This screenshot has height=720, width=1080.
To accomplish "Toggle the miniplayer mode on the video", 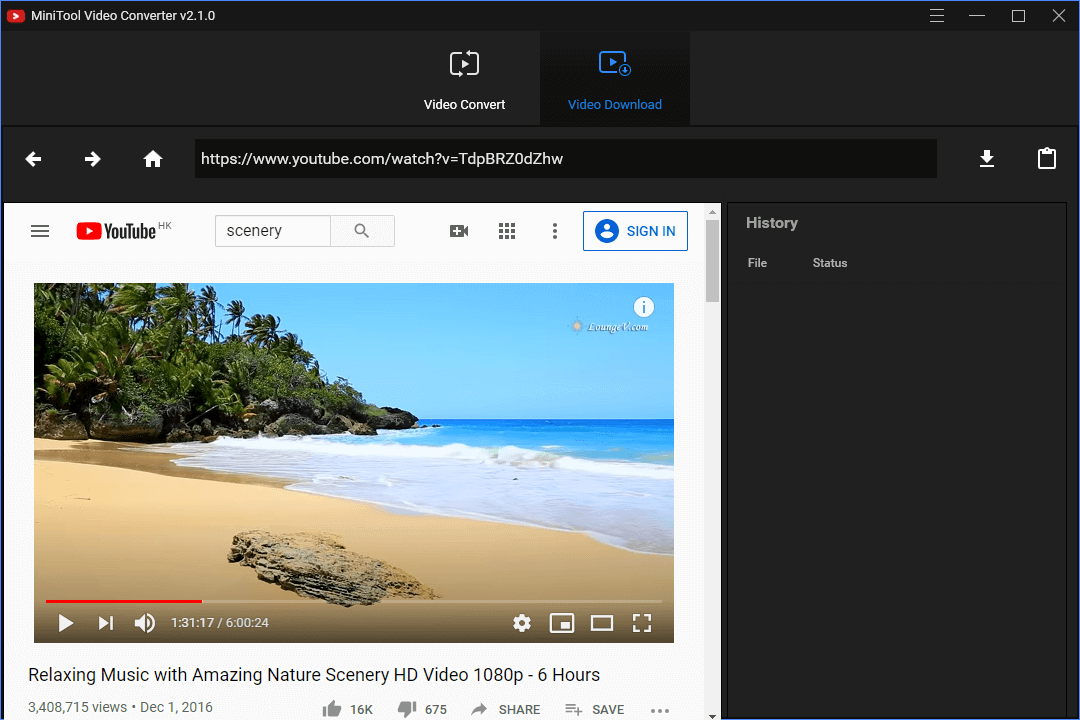I will 562,622.
